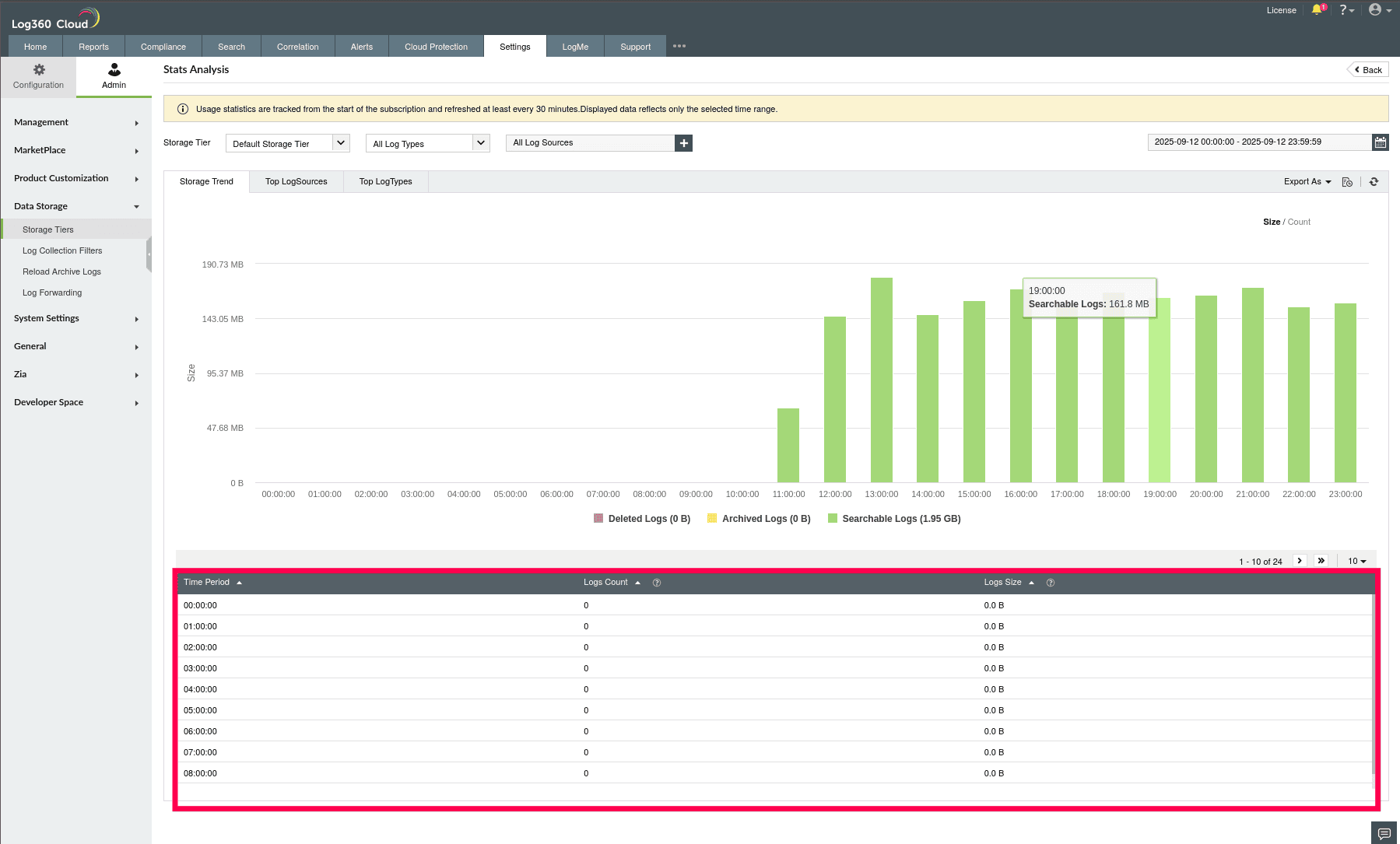Open the help question mark menu
The height and width of the screenshot is (844, 1400).
pyautogui.click(x=1346, y=10)
